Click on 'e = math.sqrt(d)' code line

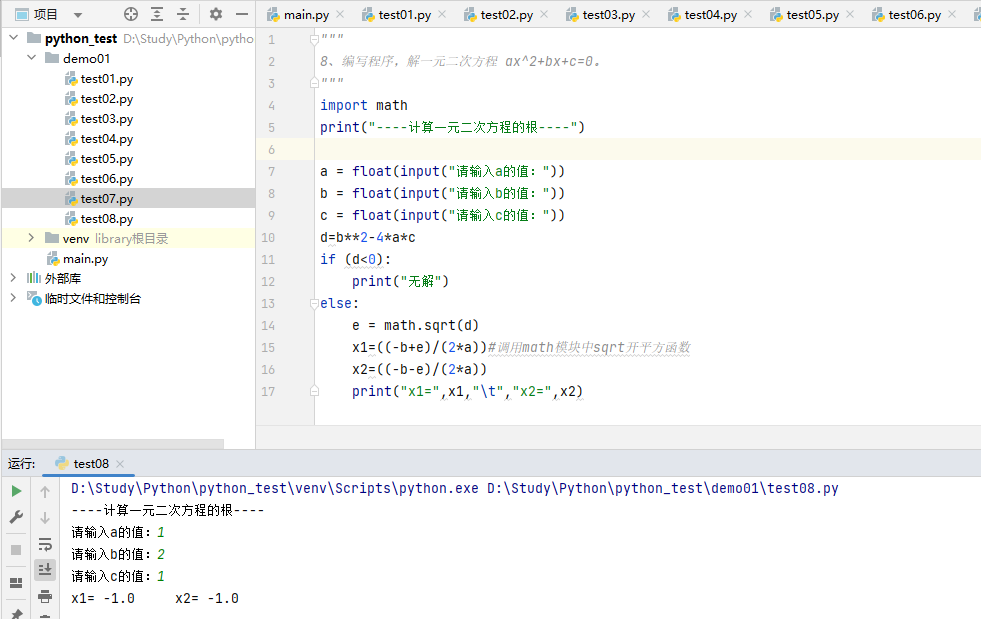(415, 325)
